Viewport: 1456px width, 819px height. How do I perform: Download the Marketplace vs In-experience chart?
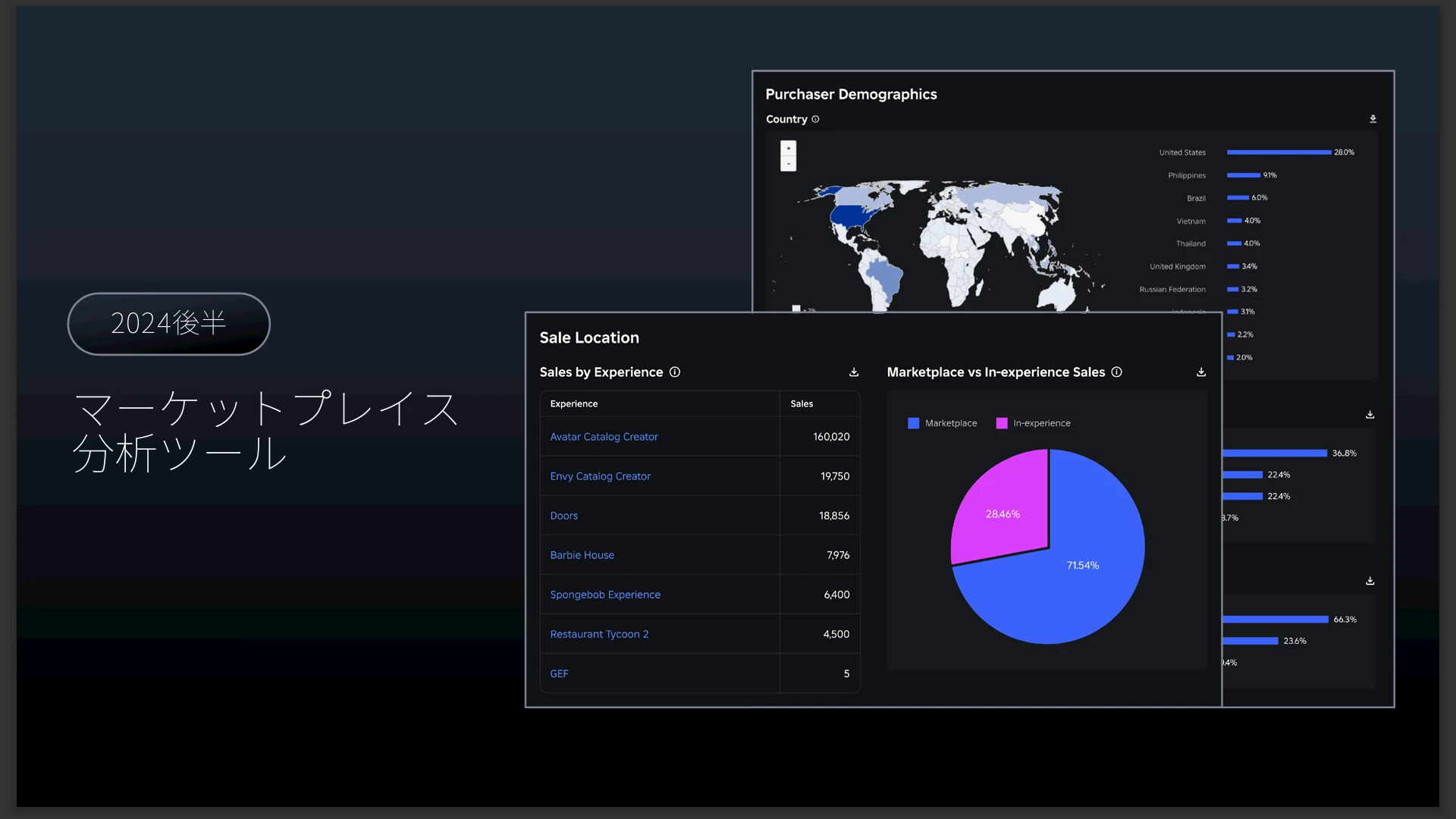tap(1201, 372)
